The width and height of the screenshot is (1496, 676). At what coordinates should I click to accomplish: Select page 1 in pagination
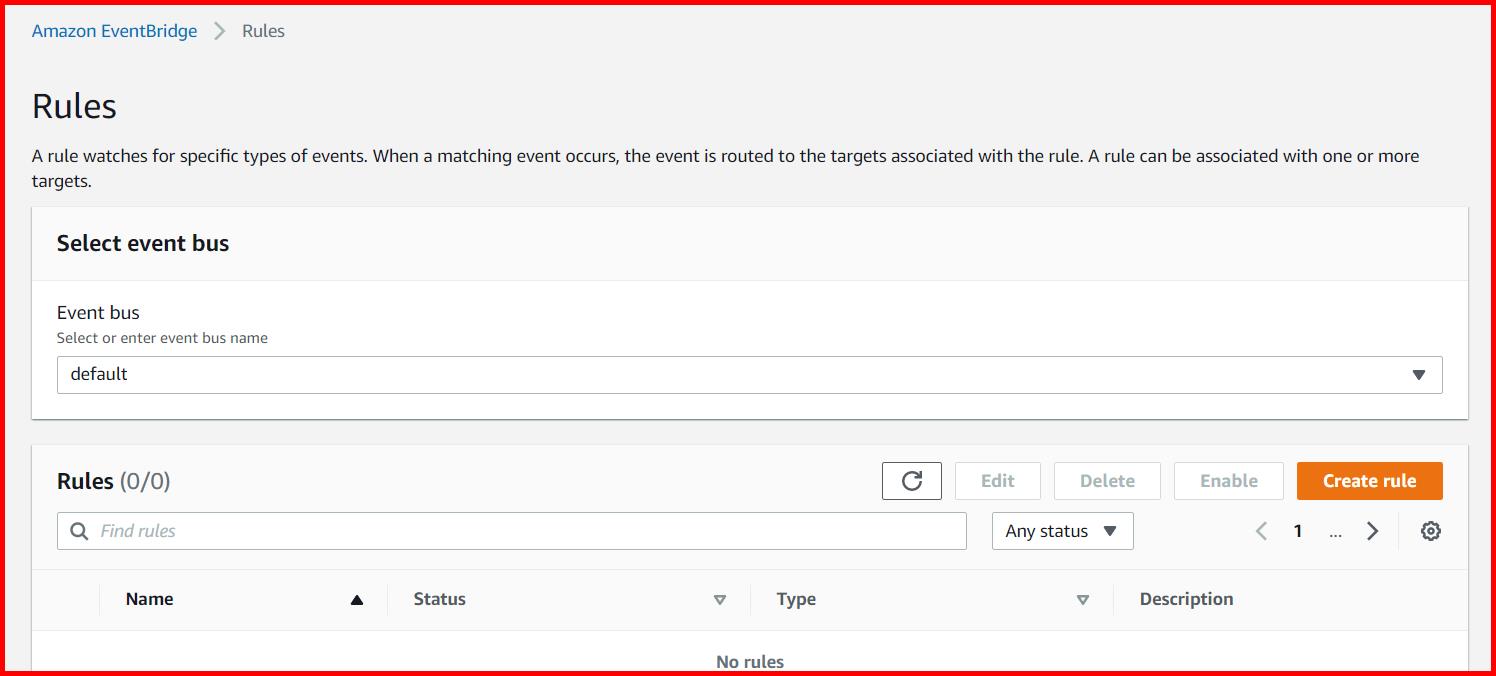[x=1298, y=531]
